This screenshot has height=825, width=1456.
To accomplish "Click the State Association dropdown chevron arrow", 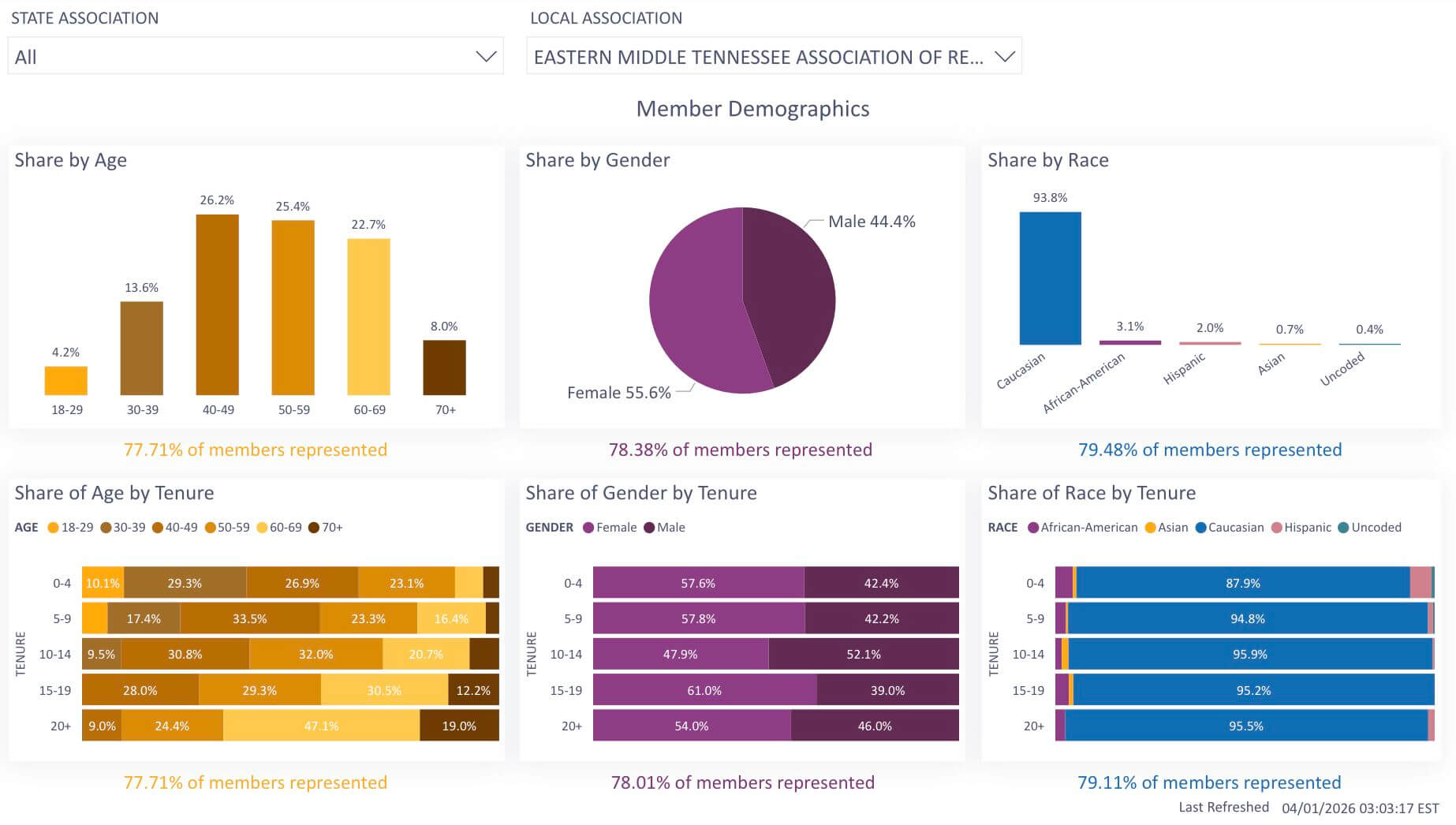I will (486, 57).
